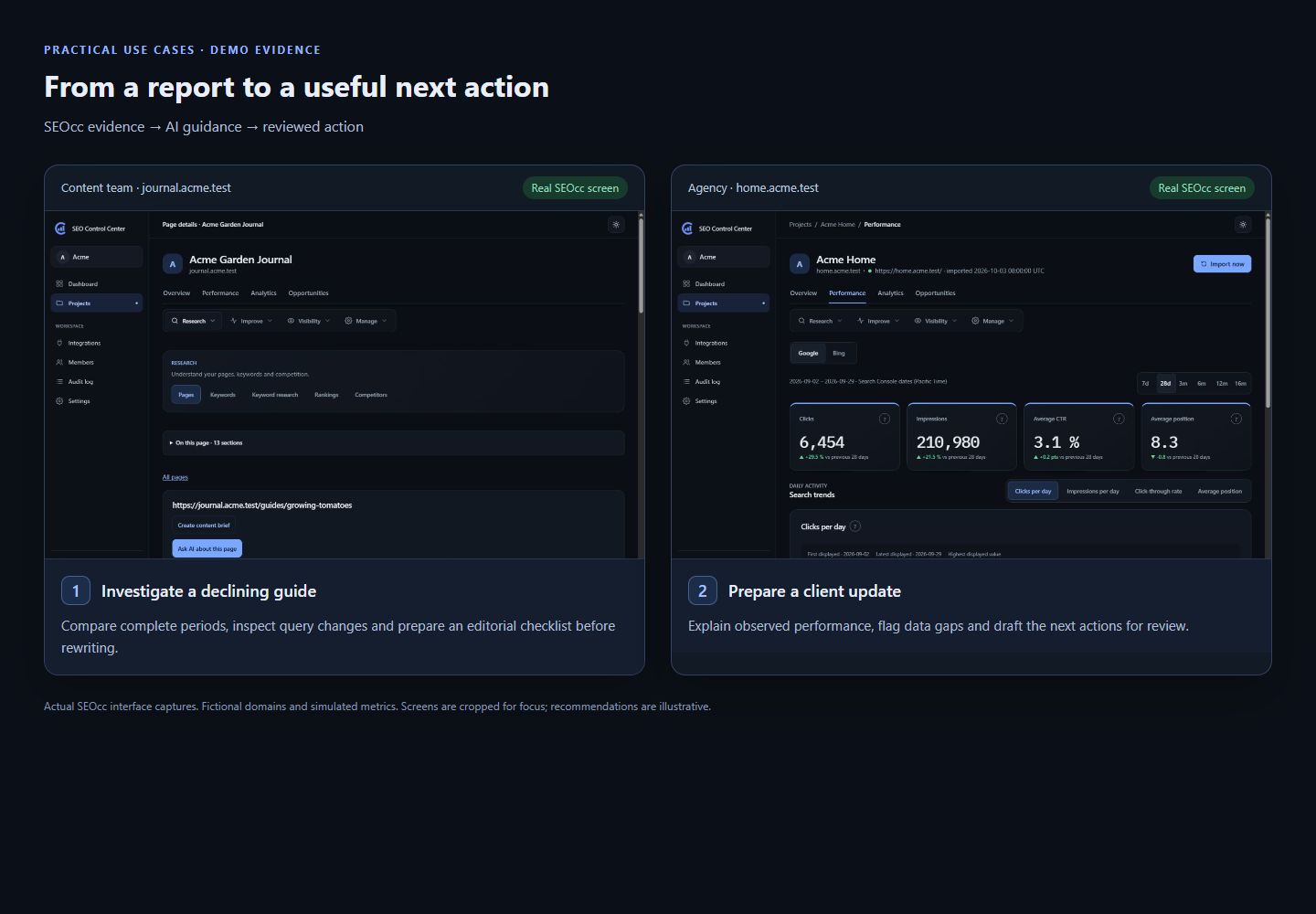Click the Acme Home breadcrumb link

[838, 225]
